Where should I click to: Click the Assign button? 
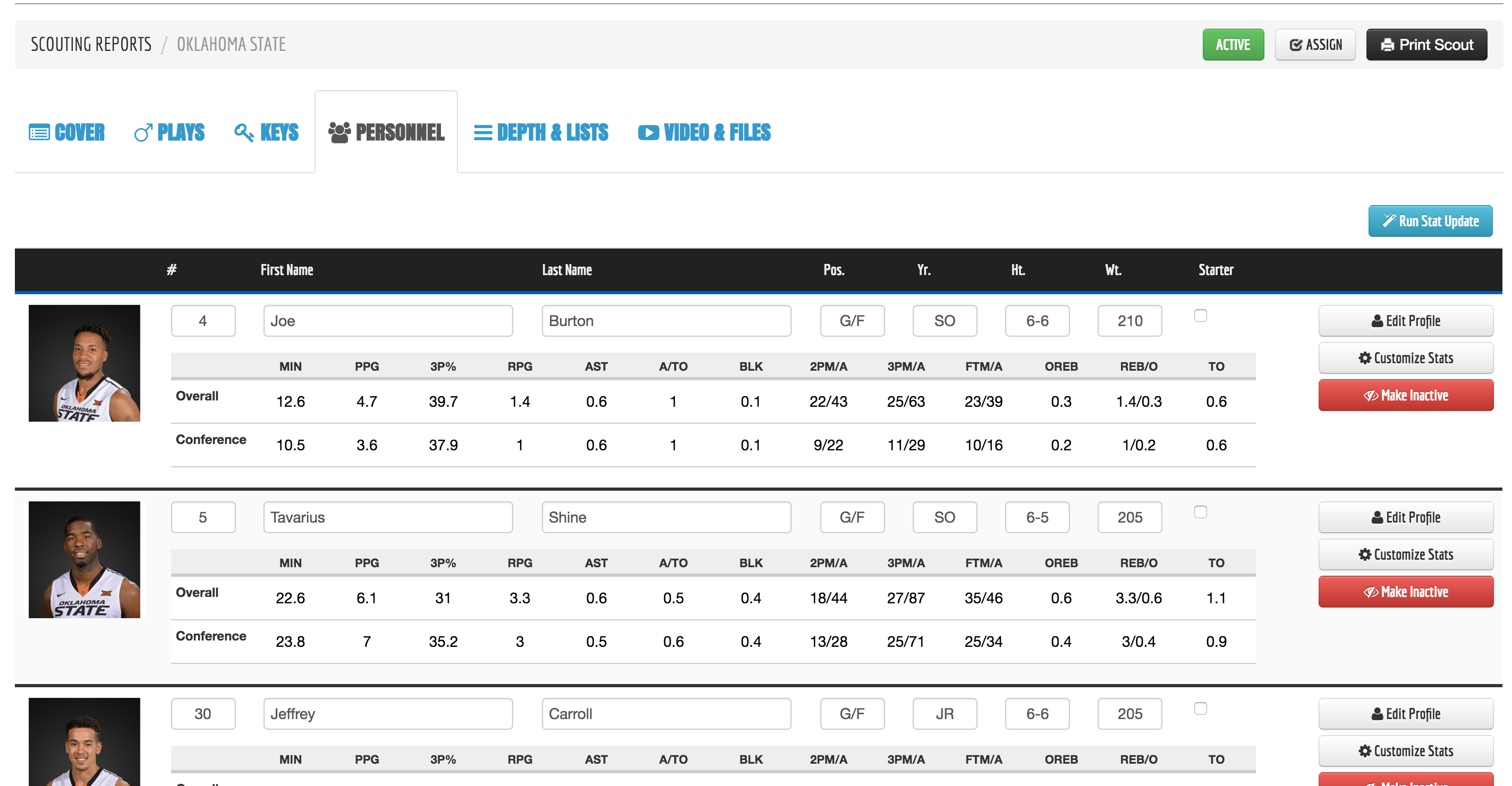point(1315,45)
